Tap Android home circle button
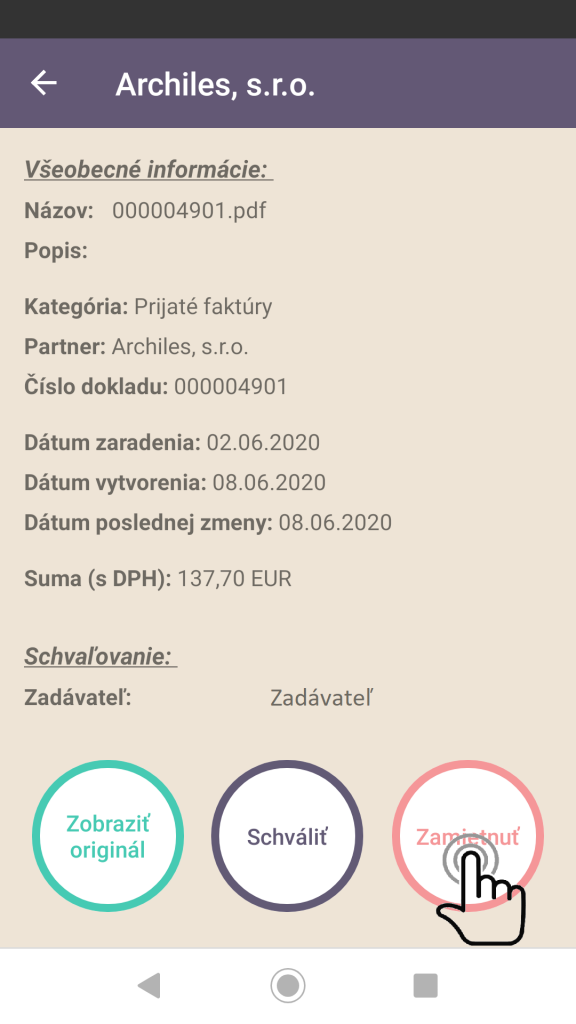This screenshot has height=1024, width=576. point(287,985)
